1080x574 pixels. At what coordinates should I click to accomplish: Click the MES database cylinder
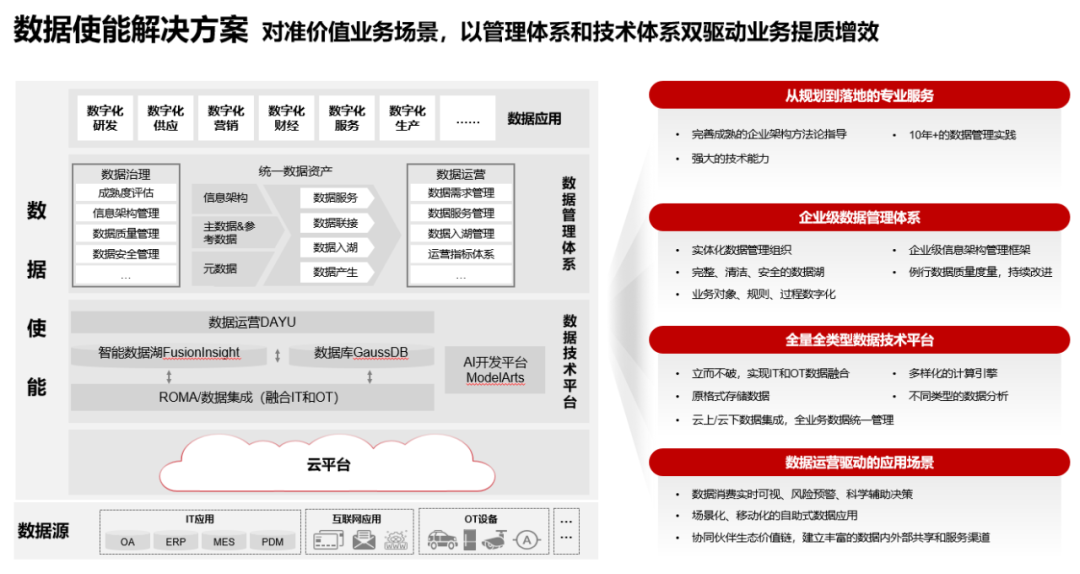(x=224, y=541)
